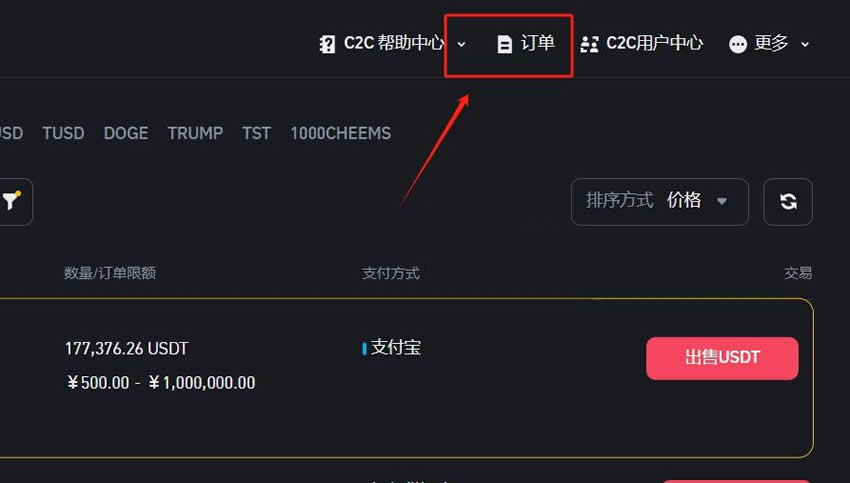
Task: Select the TUSD coin tab
Action: point(63,133)
